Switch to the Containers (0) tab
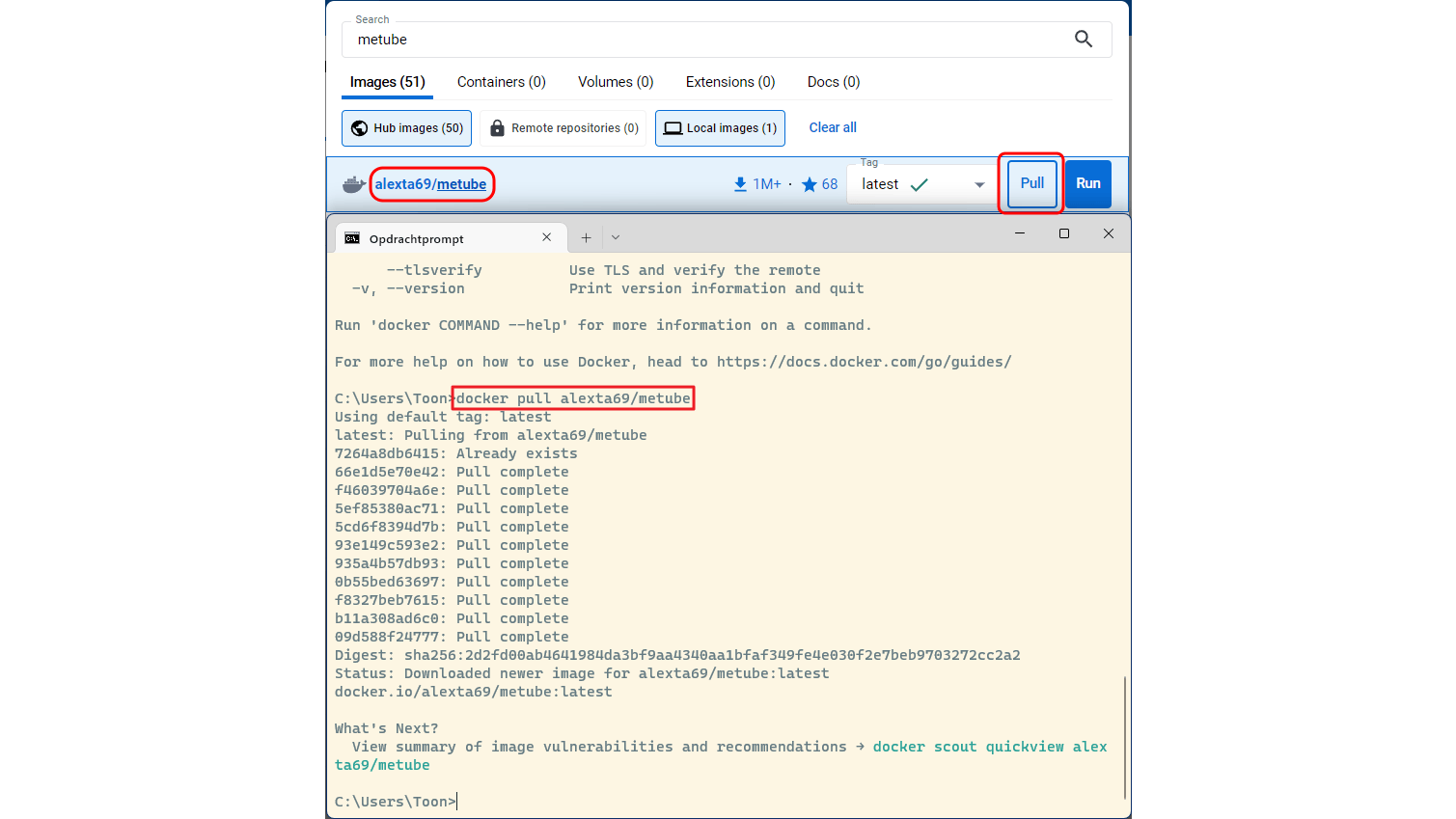 (502, 82)
